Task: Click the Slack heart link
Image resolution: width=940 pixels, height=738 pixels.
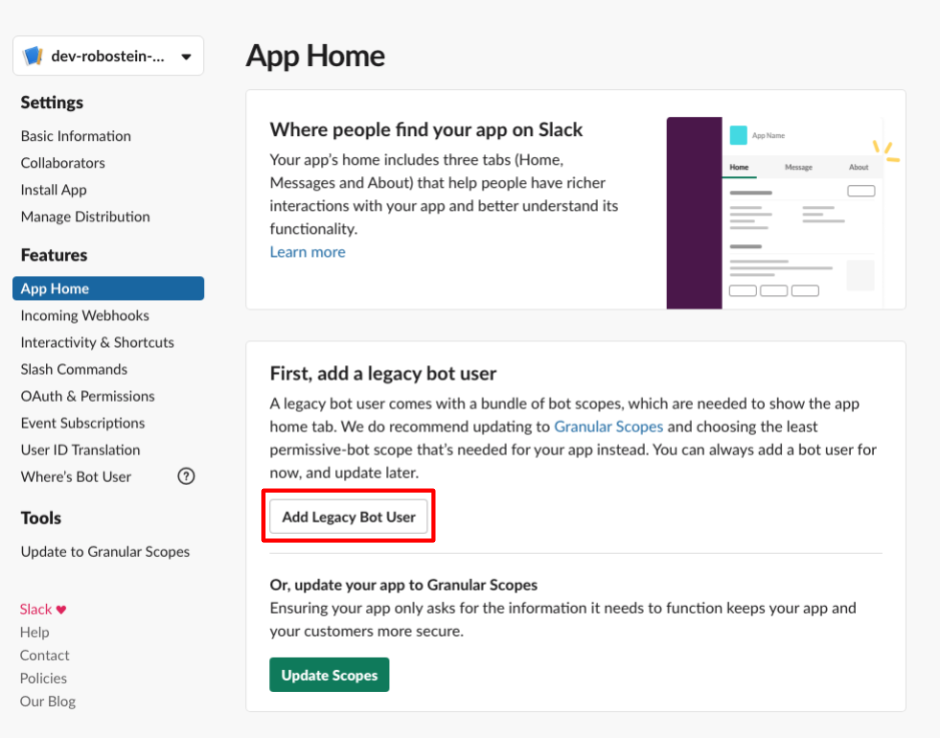Action: pyautogui.click(x=43, y=609)
